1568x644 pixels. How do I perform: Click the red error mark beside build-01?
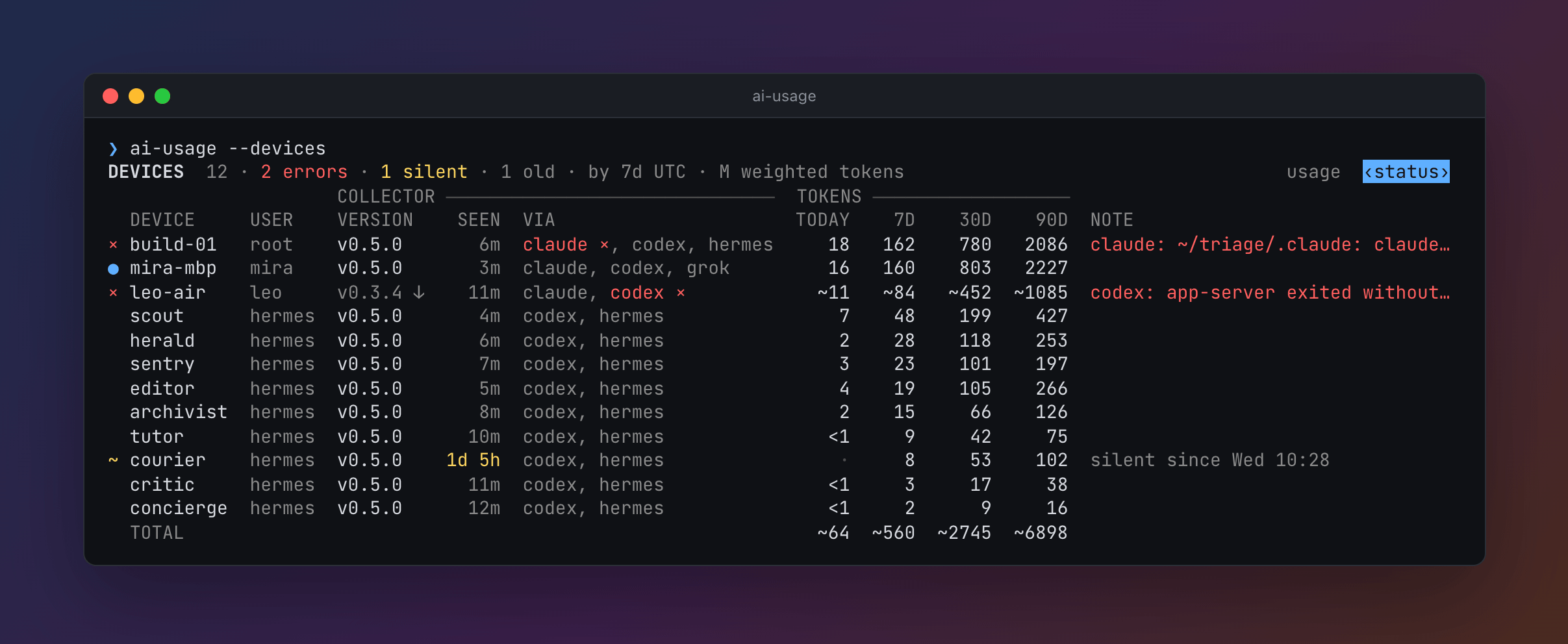(113, 245)
